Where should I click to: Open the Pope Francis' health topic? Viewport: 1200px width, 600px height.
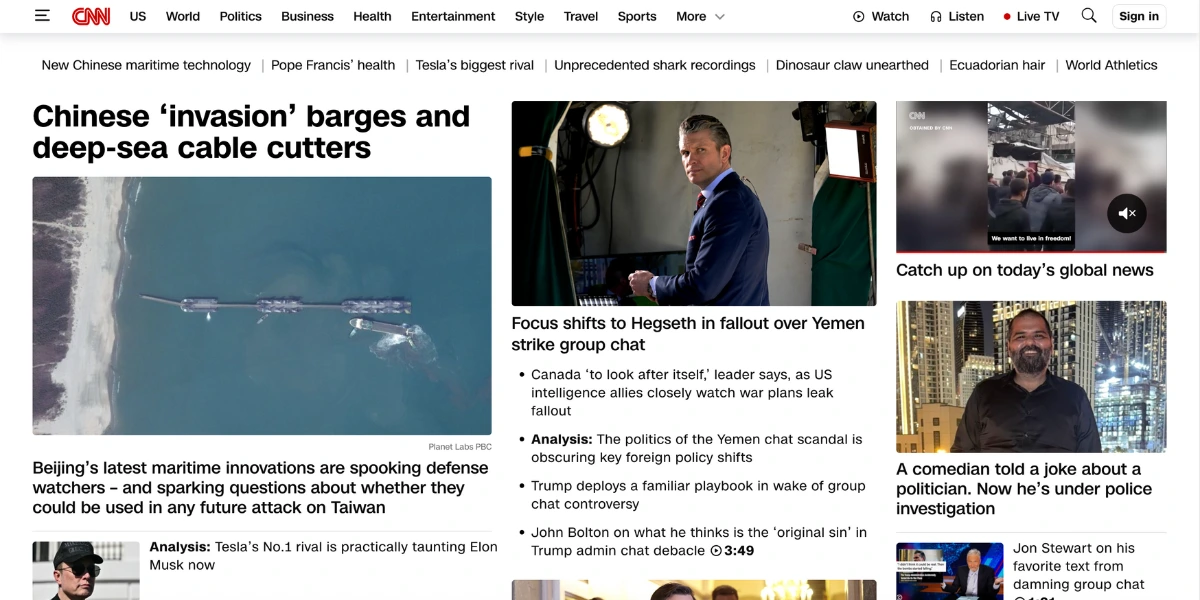[333, 65]
